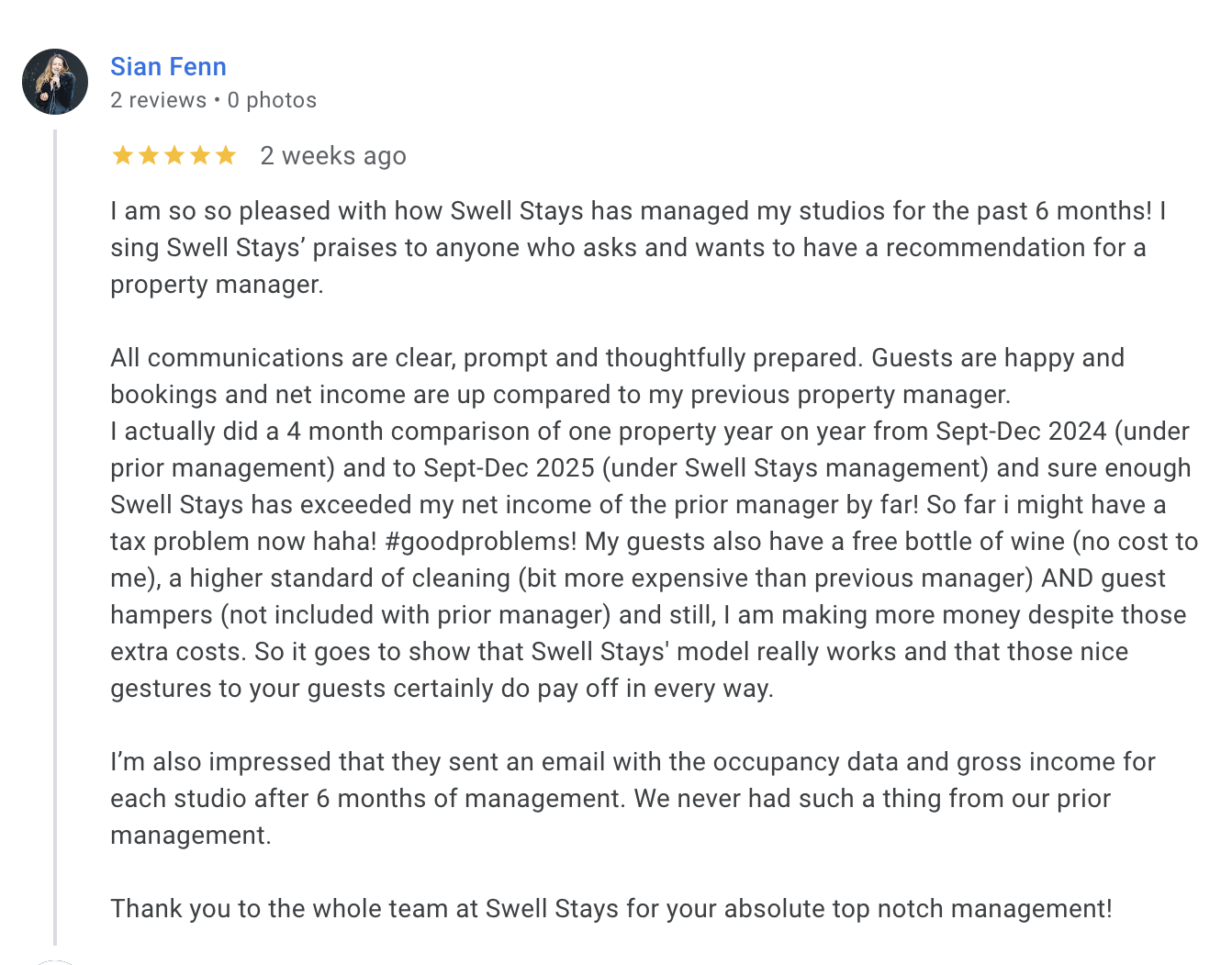The image size is (1232, 965).
Task: Click the second star in the rating
Action: coord(148,156)
